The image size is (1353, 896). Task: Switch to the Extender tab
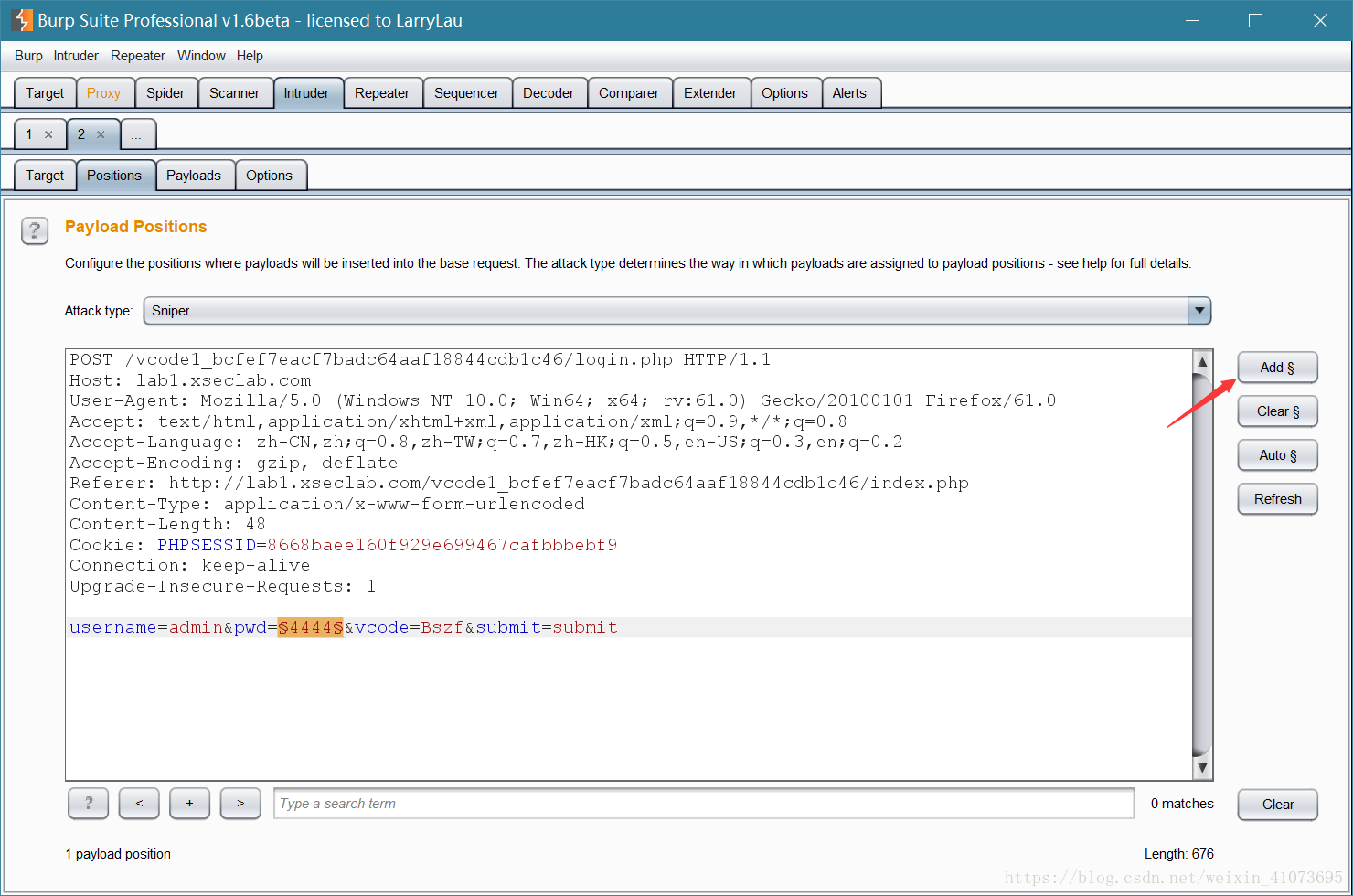pos(710,93)
